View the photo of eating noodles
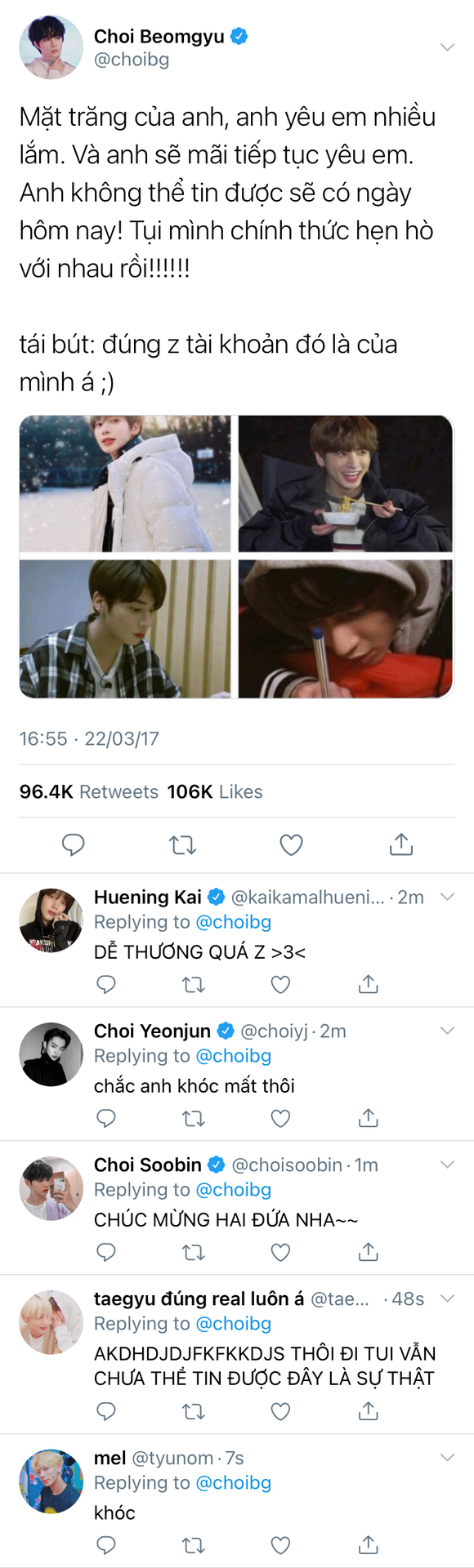 tap(346, 484)
